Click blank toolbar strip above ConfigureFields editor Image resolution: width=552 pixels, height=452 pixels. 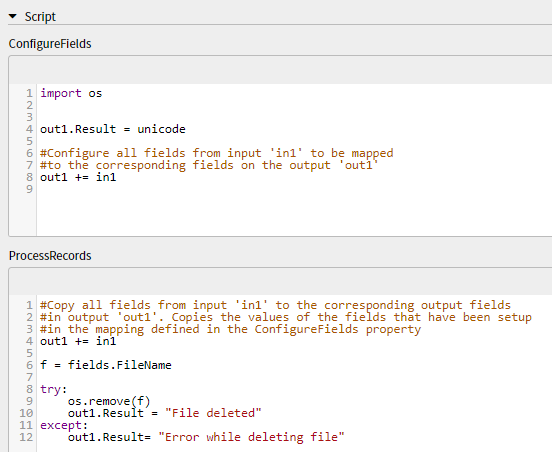point(281,70)
